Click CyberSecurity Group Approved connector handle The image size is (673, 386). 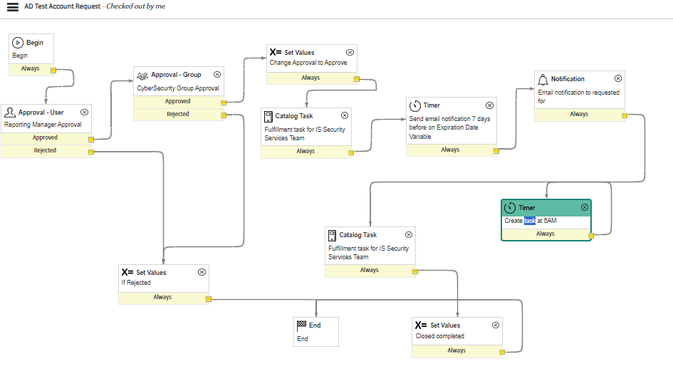(224, 103)
